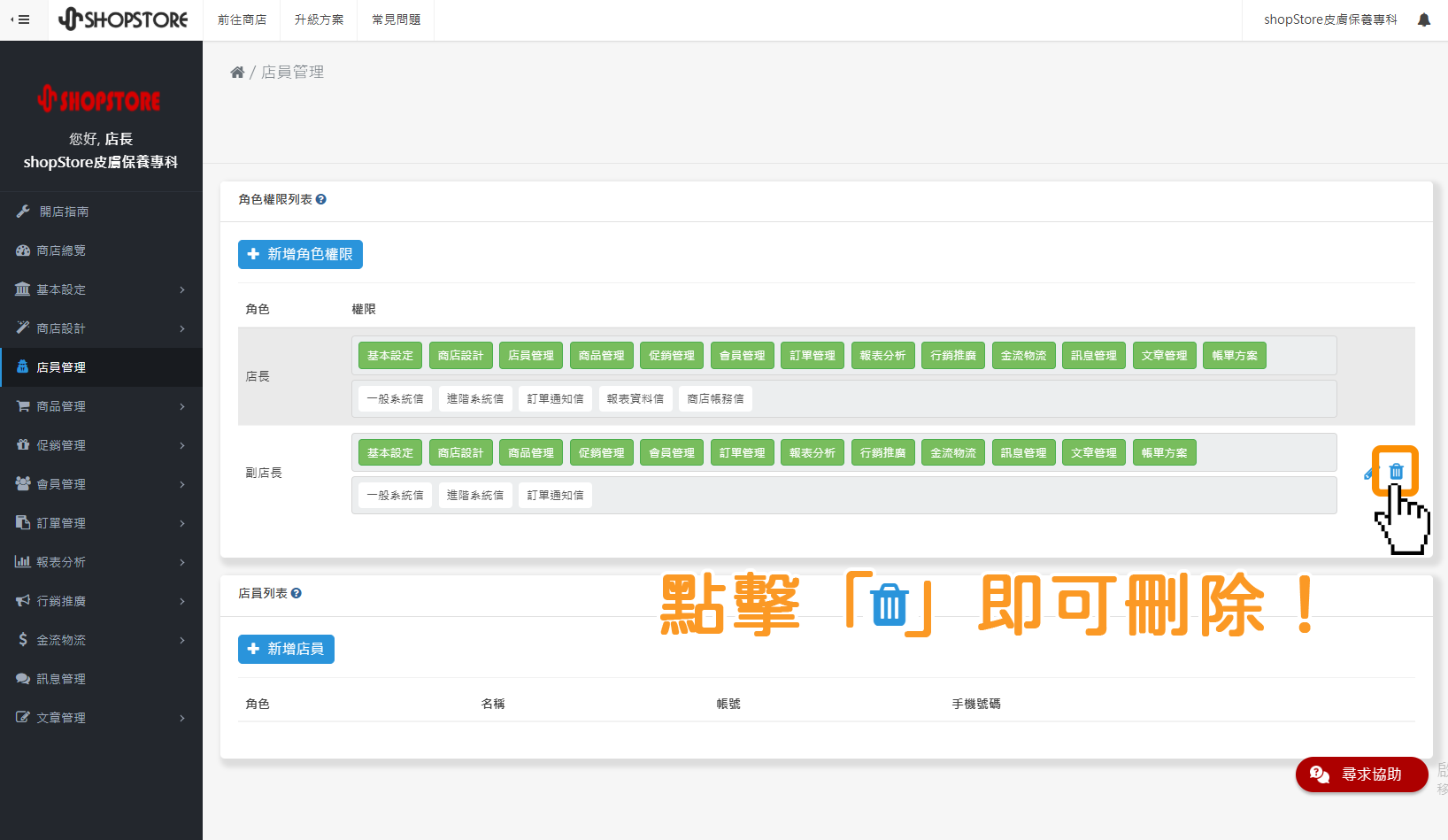The width and height of the screenshot is (1448, 840).
Task: Expand the 訂單管理 sidebar chevron
Action: click(182, 523)
